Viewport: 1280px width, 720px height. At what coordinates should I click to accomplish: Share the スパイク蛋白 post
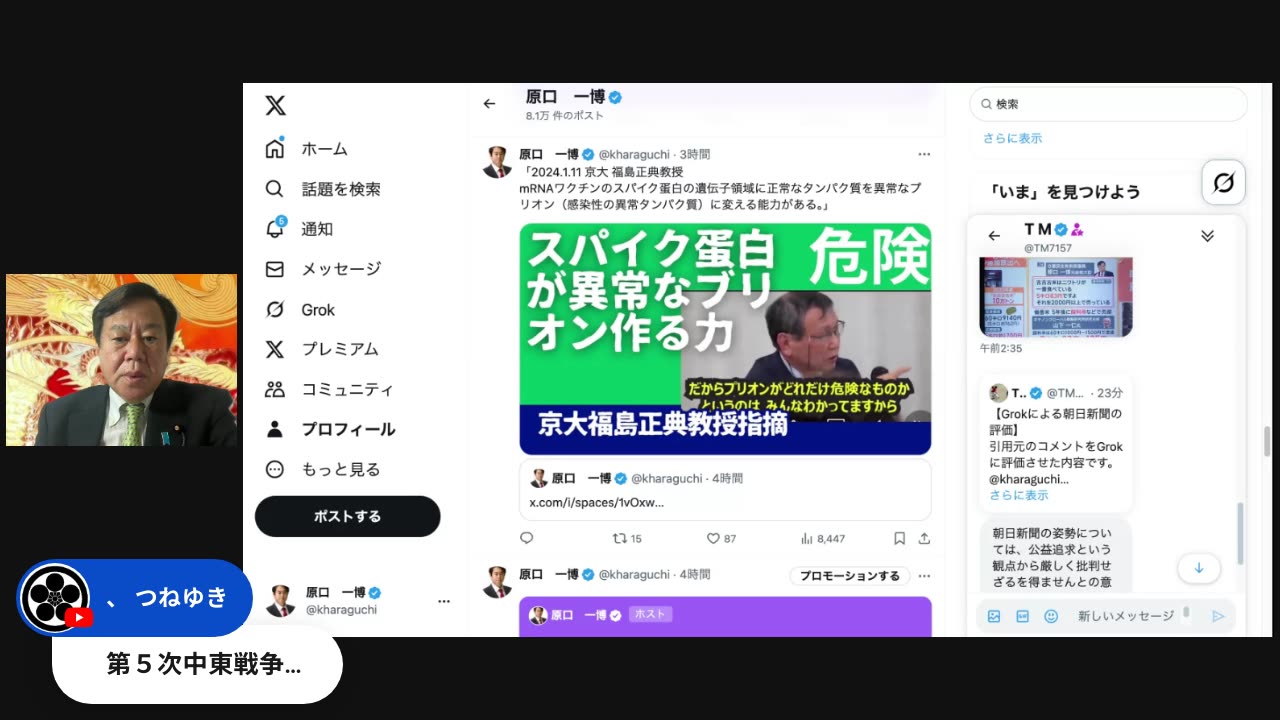click(924, 538)
